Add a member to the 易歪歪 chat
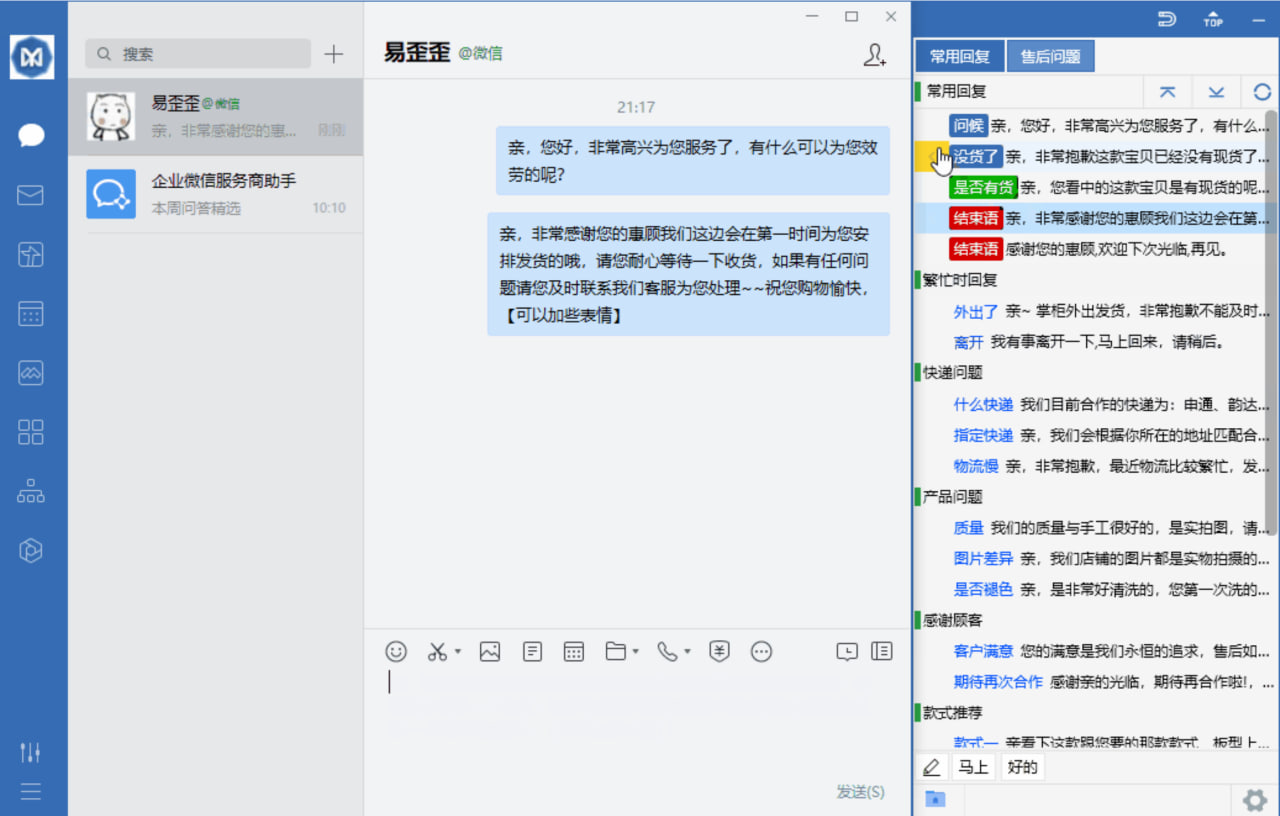This screenshot has height=816, width=1280. click(875, 55)
